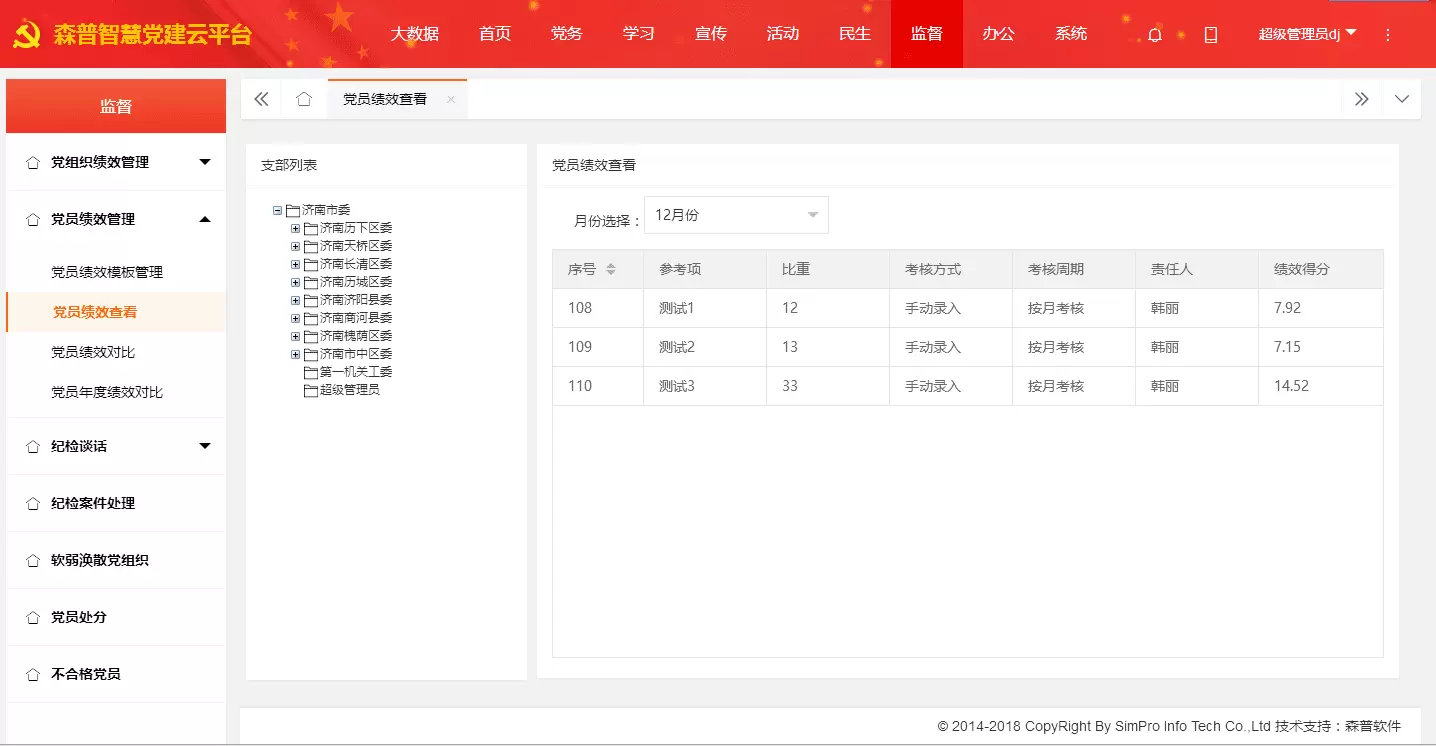Expand the 济南历下区委 node
The height and width of the screenshot is (746, 1436).
coord(295,229)
